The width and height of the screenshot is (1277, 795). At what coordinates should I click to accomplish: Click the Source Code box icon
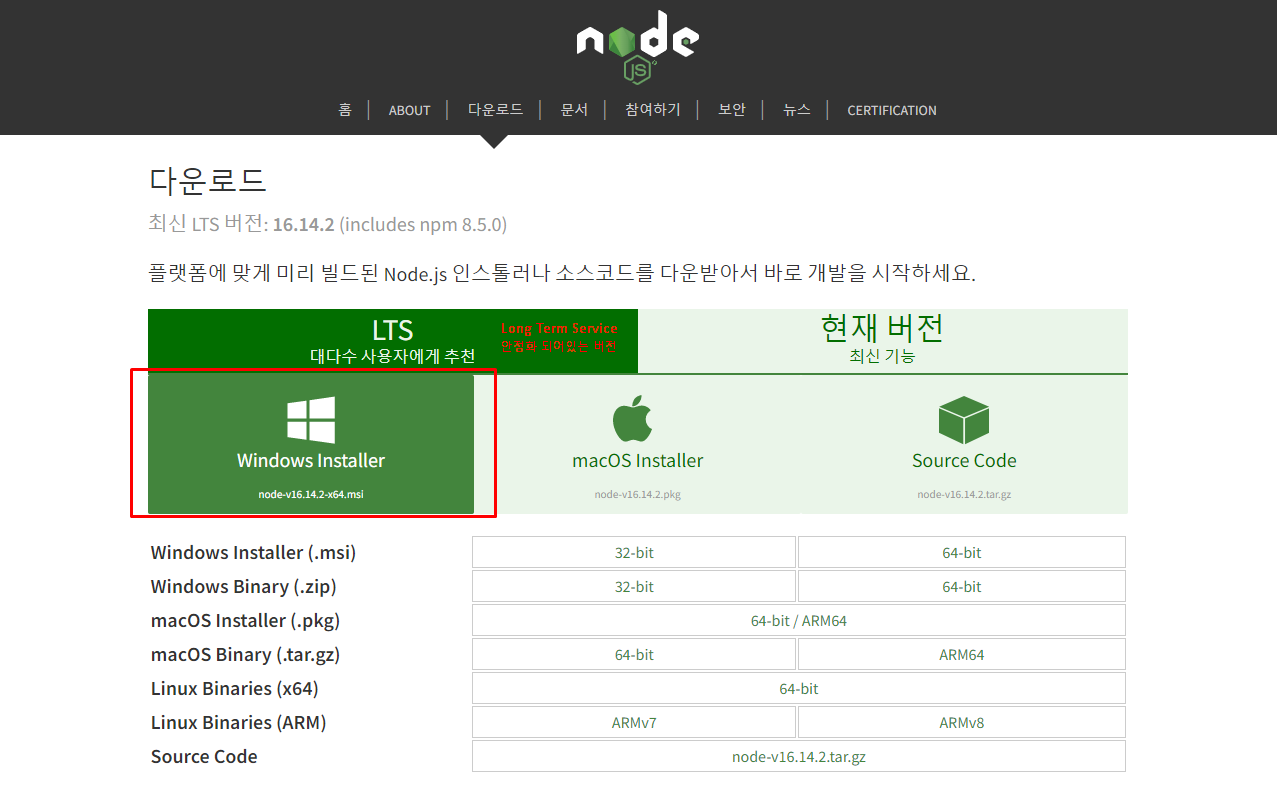point(964,420)
